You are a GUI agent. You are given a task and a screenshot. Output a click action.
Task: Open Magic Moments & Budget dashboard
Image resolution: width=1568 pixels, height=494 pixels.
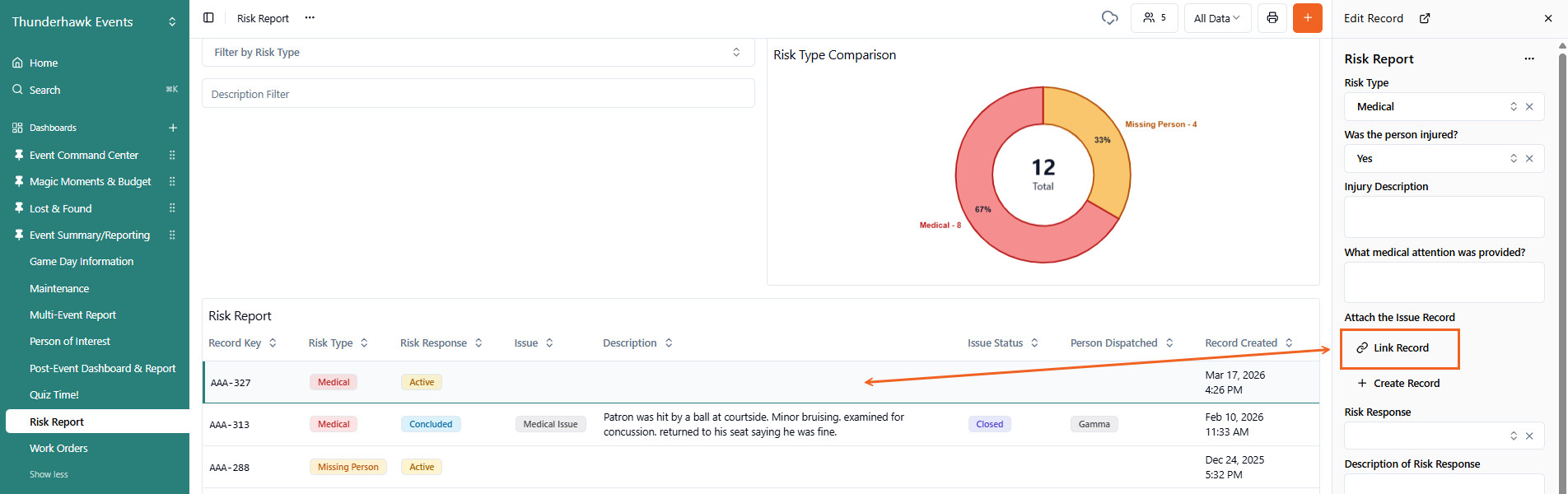(x=91, y=182)
